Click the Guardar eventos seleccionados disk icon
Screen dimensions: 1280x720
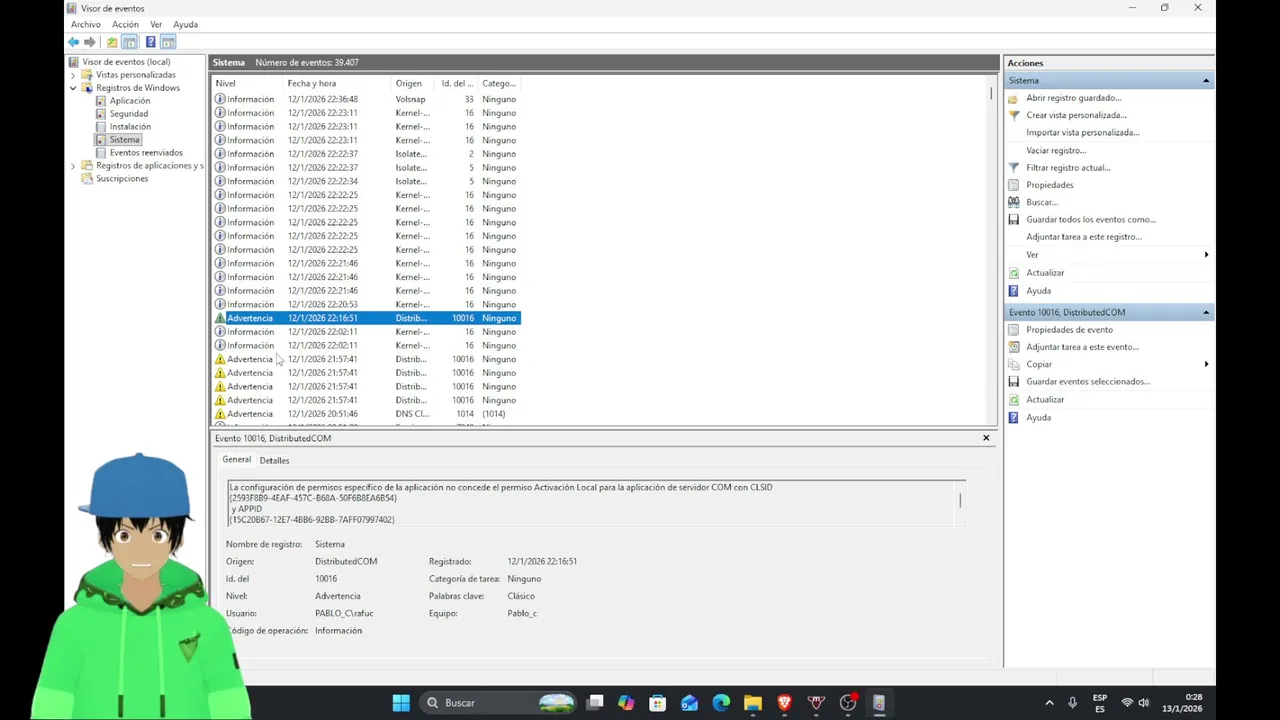1013,381
